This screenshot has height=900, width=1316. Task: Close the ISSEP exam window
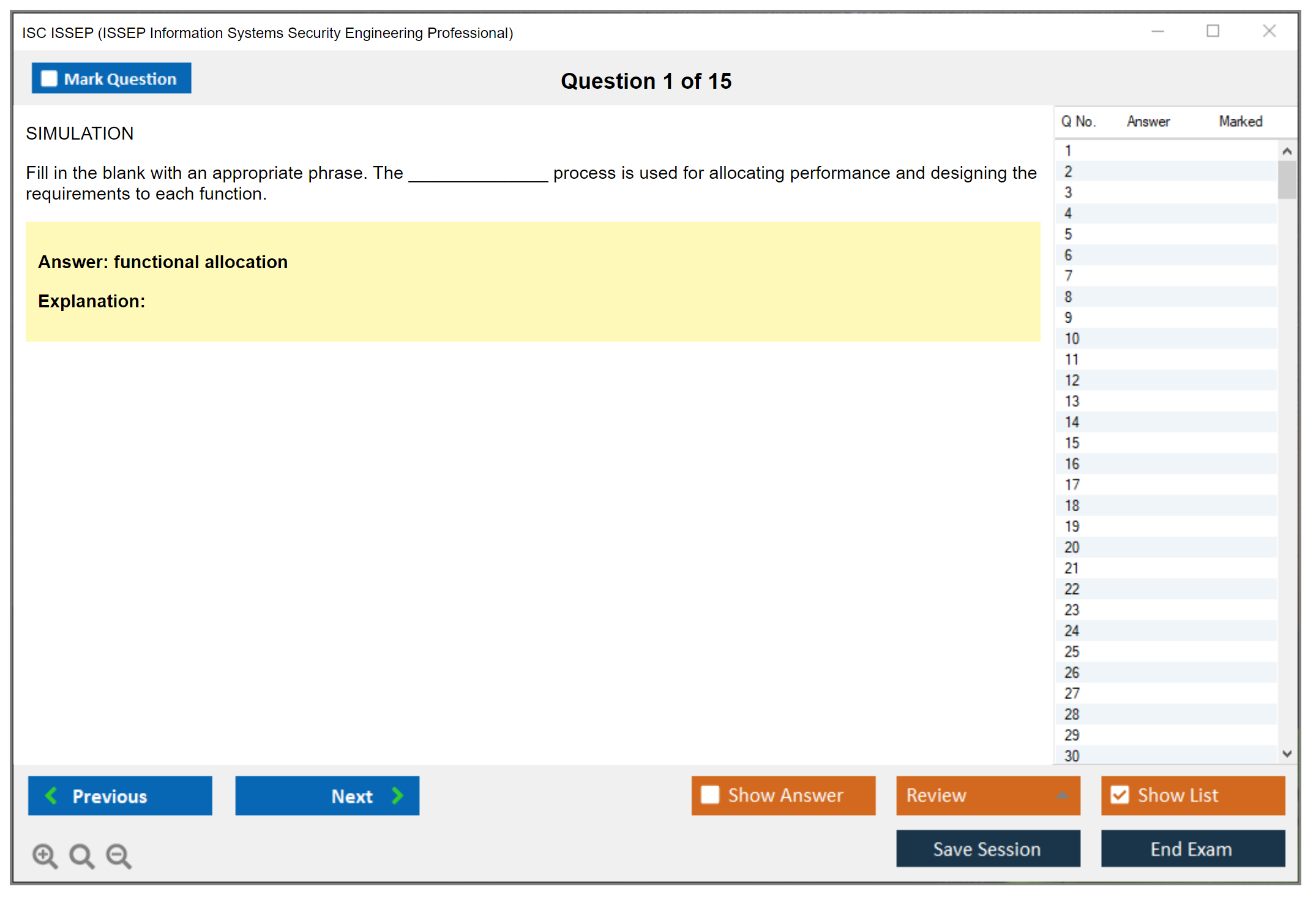click(x=1269, y=31)
